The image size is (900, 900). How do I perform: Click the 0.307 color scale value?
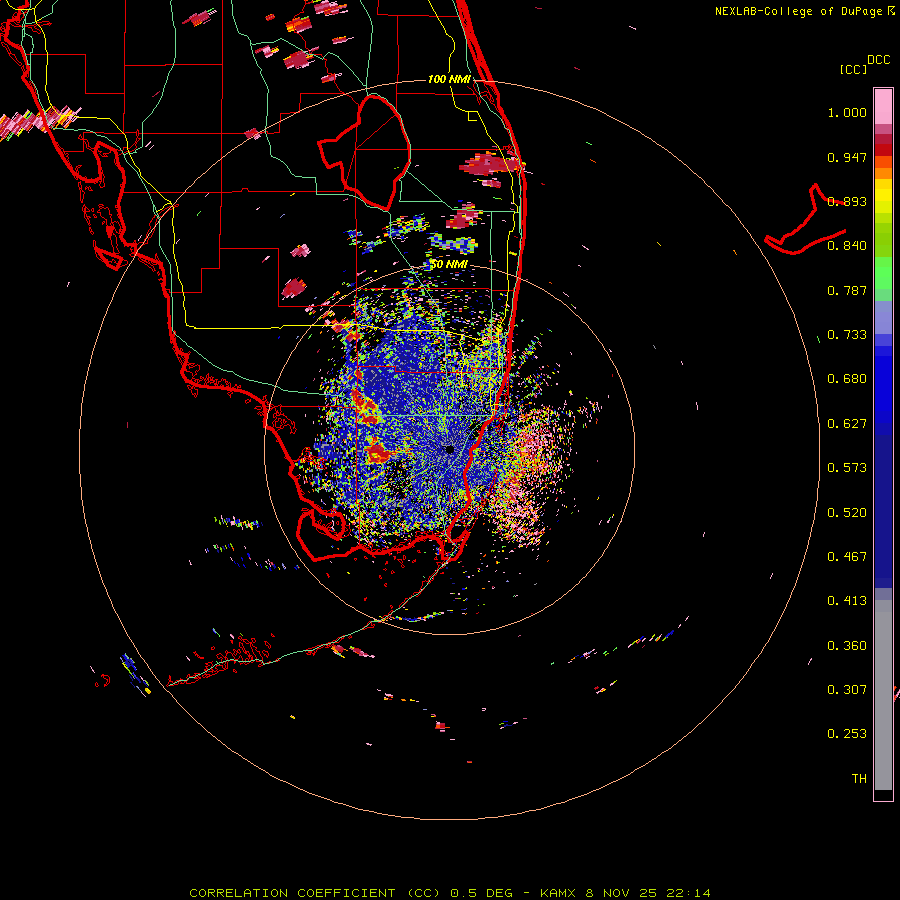click(x=847, y=690)
